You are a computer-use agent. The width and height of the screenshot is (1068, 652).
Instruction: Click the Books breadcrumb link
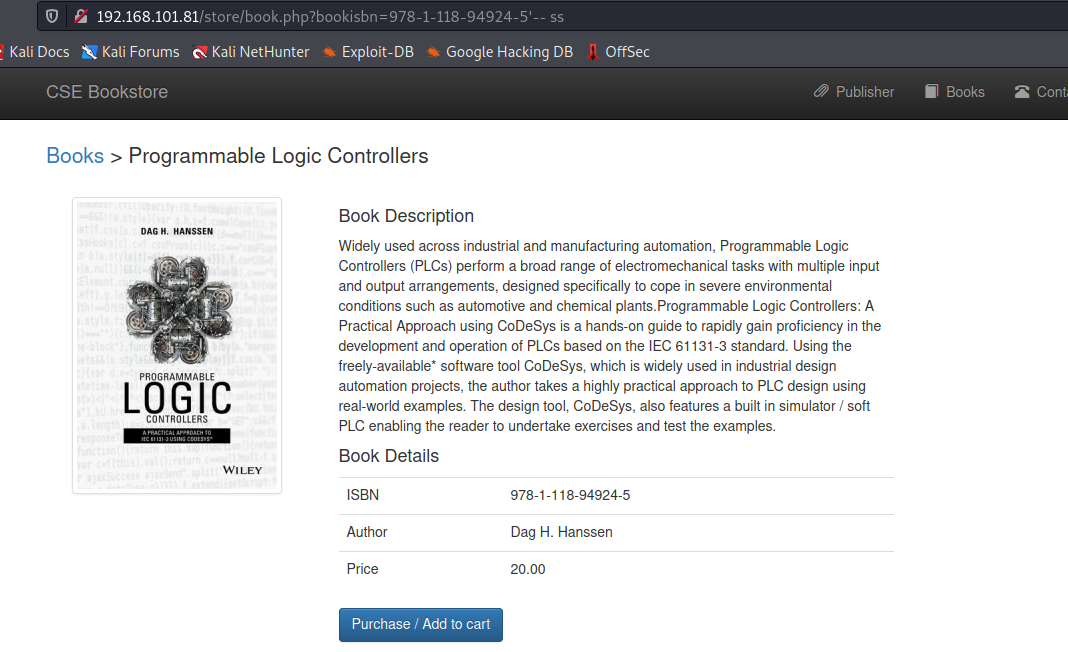pyautogui.click(x=75, y=156)
